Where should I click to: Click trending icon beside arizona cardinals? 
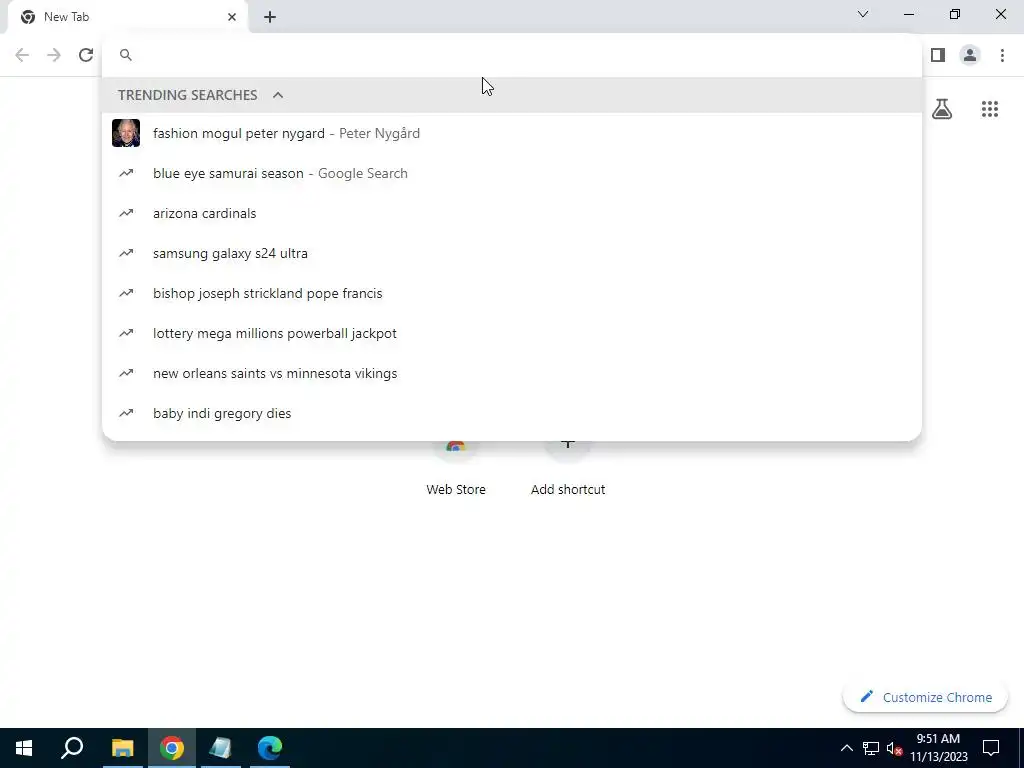(x=126, y=213)
